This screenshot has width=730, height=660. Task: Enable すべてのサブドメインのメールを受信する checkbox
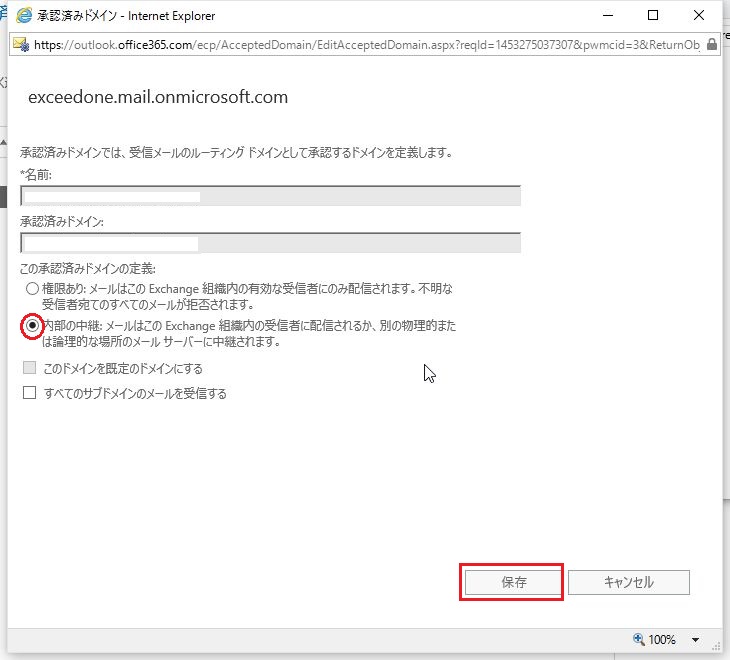point(30,394)
